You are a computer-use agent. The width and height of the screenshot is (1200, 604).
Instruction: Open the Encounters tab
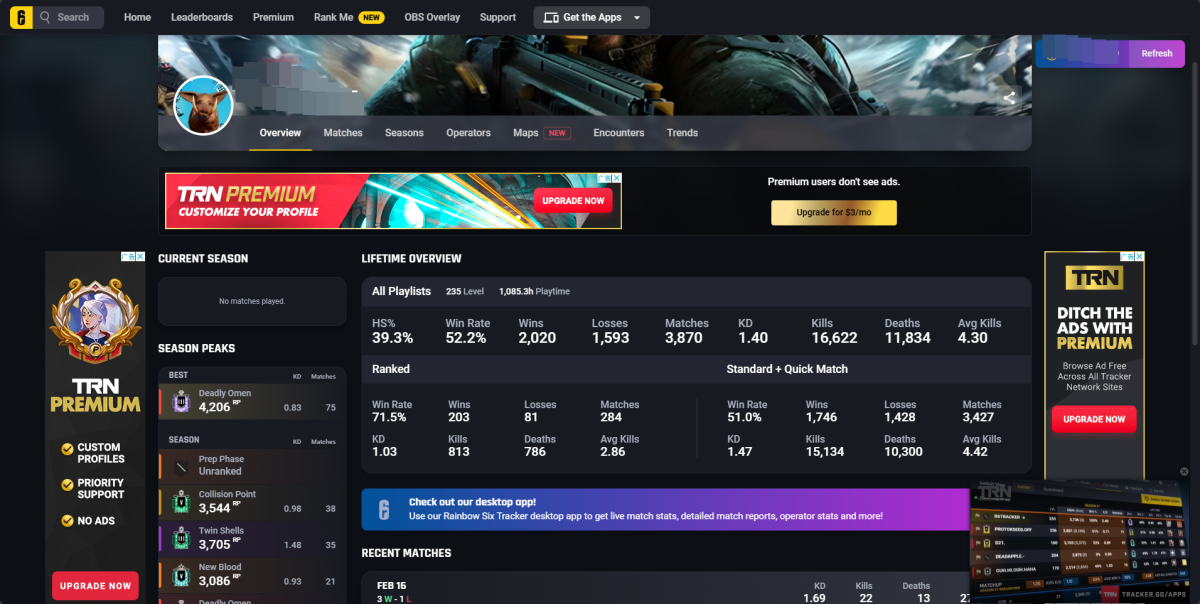618,133
